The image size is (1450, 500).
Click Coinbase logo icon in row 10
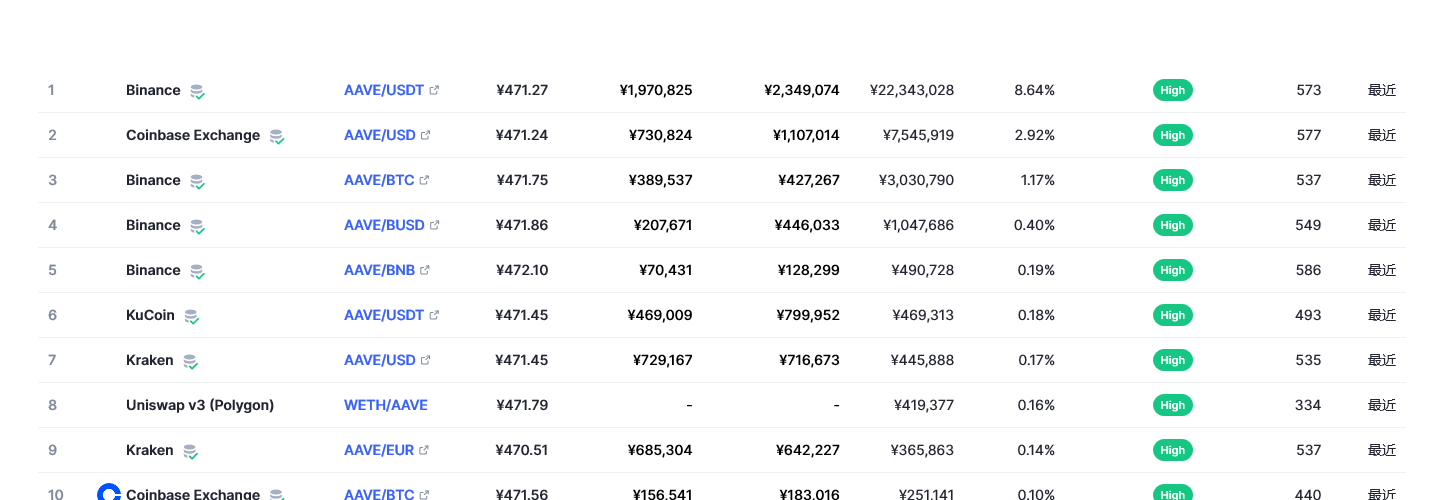click(109, 493)
